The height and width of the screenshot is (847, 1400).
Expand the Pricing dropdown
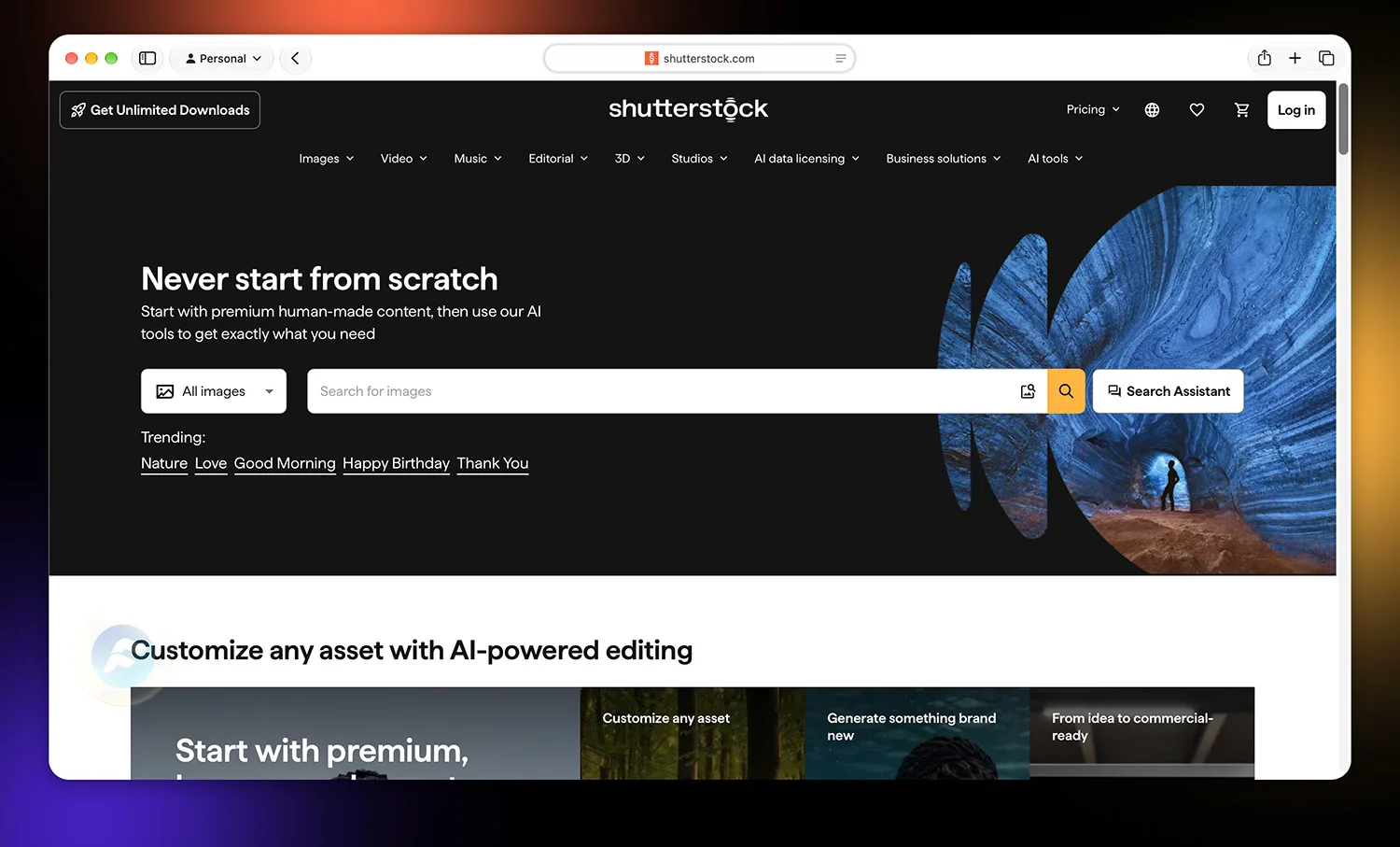point(1093,109)
